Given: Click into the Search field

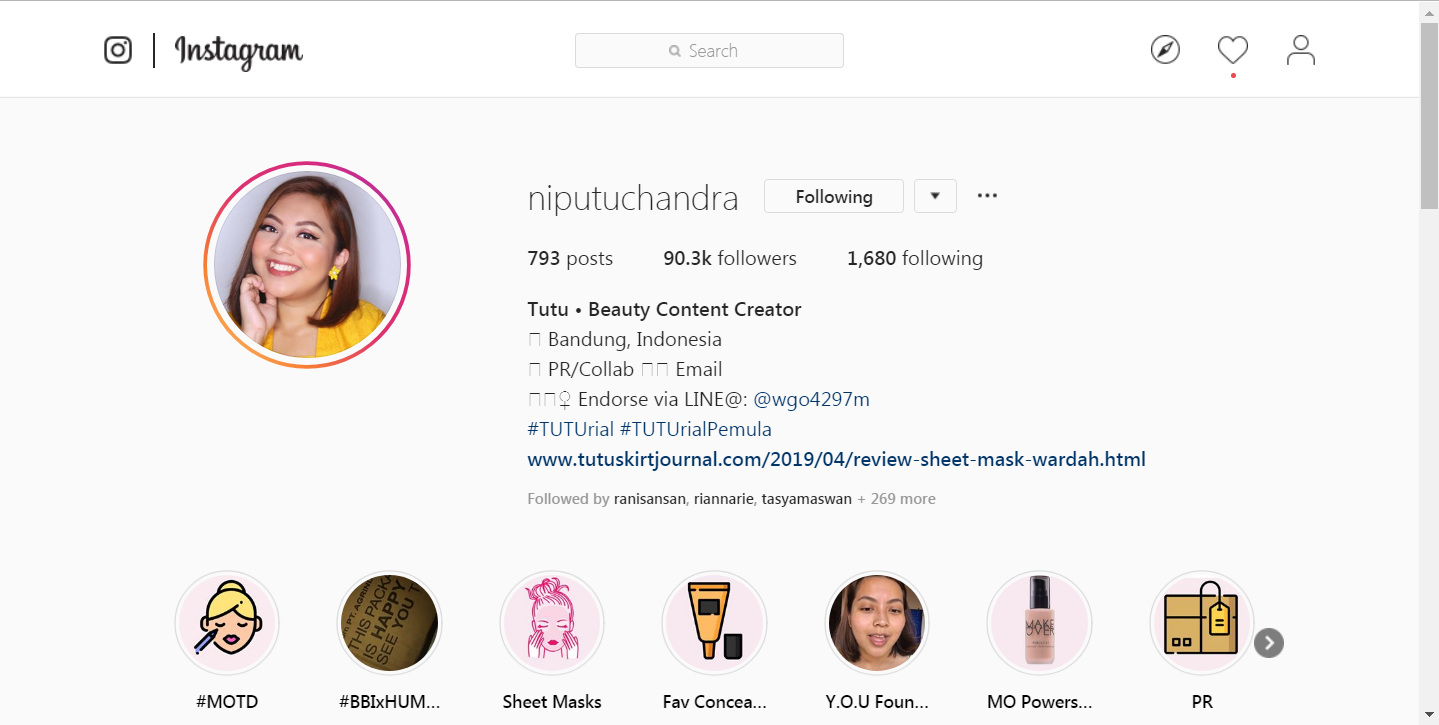Looking at the screenshot, I should coord(709,51).
